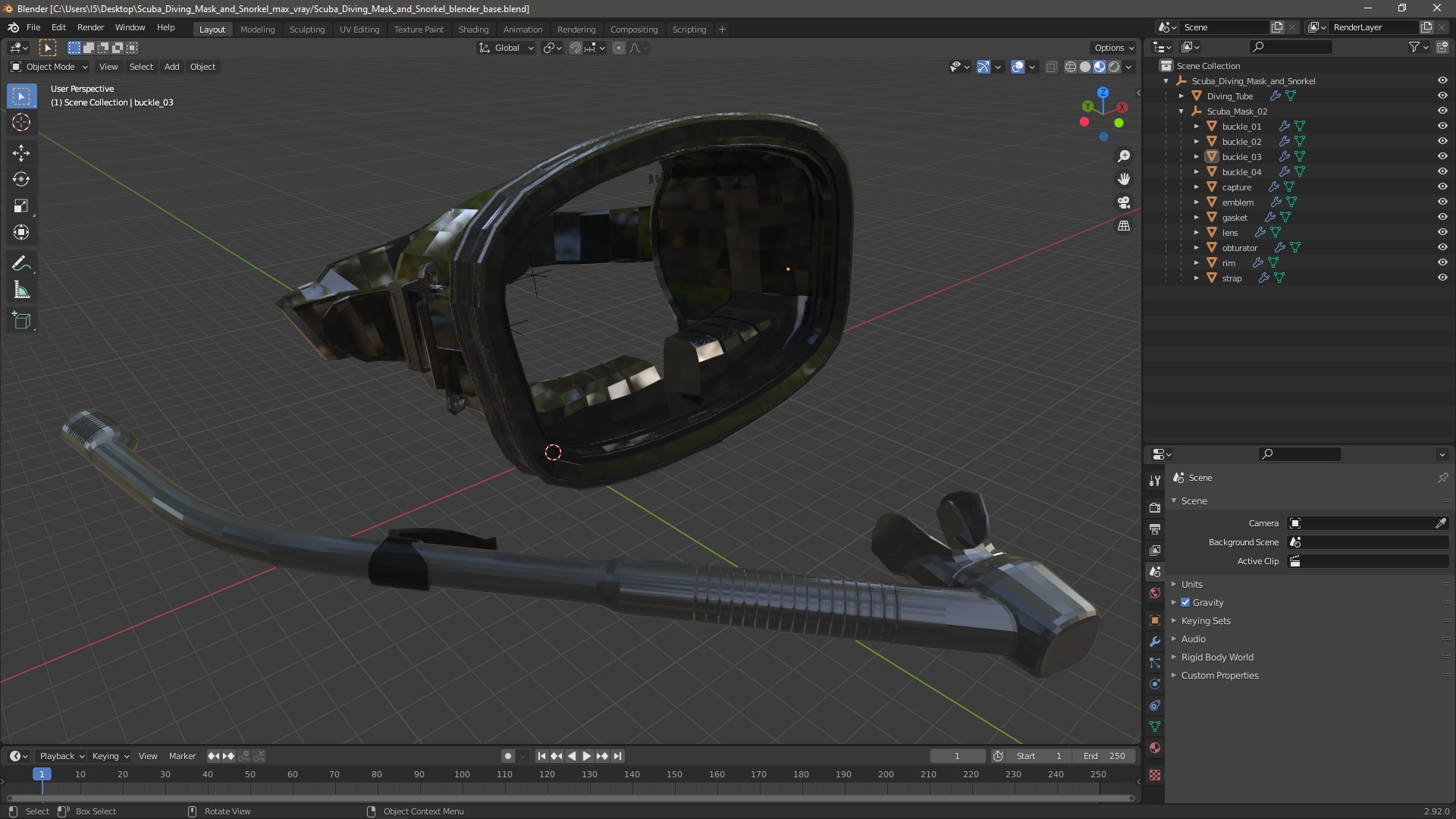Image resolution: width=1456 pixels, height=819 pixels.
Task: Open the Render menu
Action: (x=90, y=27)
